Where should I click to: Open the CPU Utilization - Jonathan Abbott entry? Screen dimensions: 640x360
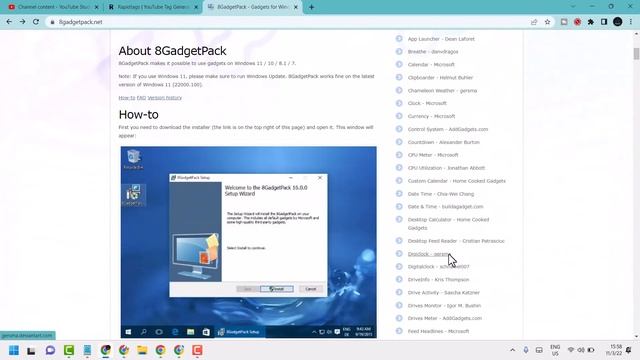[446, 168]
